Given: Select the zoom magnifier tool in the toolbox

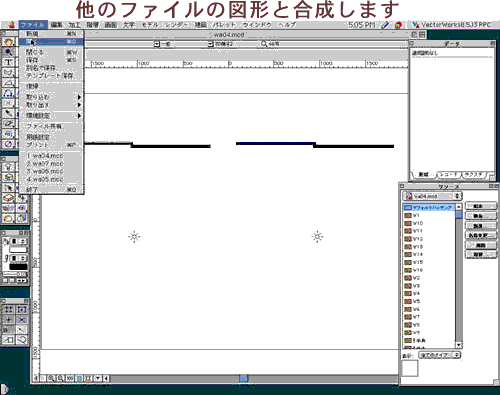Looking at the screenshot, I should [8, 52].
